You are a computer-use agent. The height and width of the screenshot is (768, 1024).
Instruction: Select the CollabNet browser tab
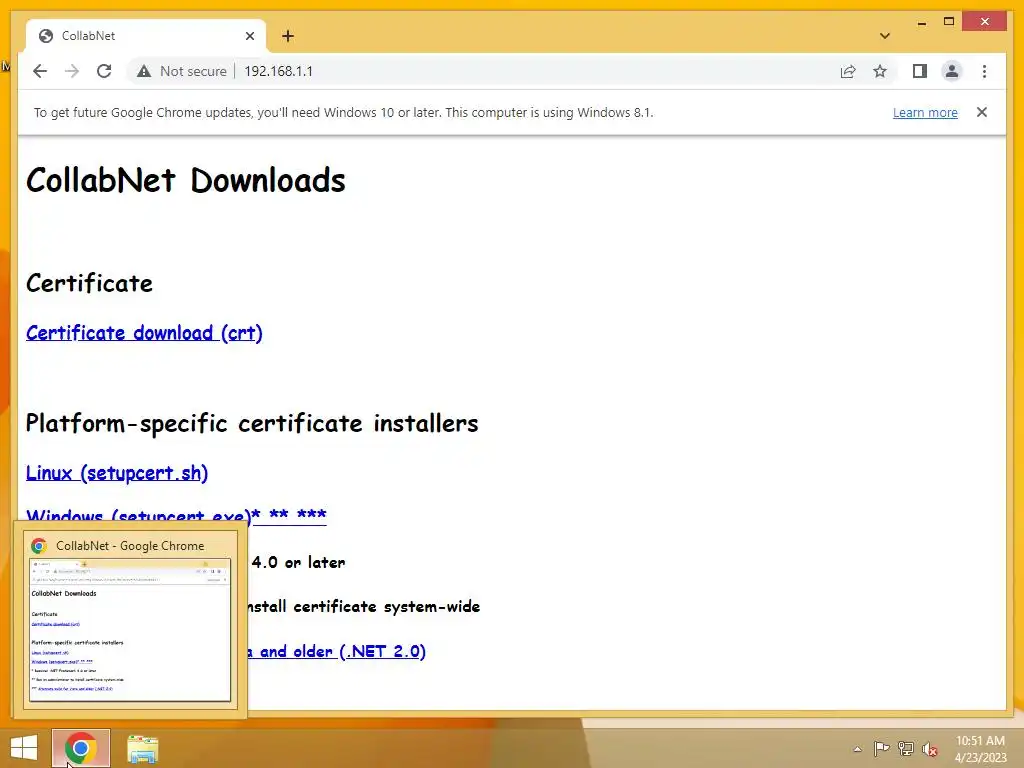click(146, 36)
